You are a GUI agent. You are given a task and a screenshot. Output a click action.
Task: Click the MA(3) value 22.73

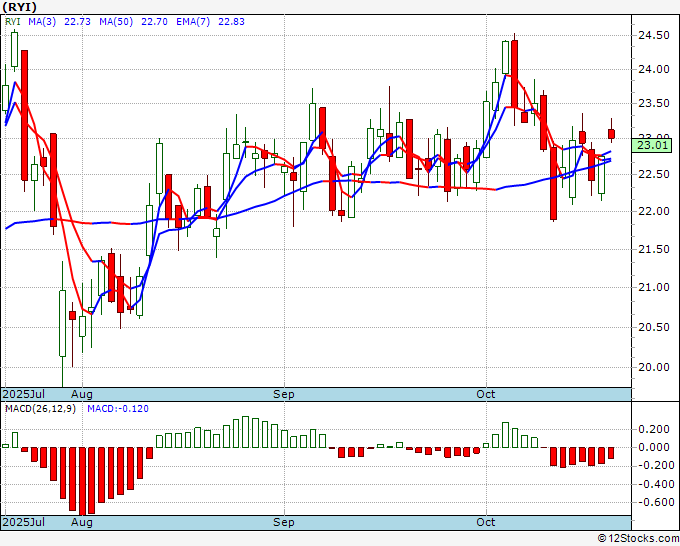coord(77,22)
